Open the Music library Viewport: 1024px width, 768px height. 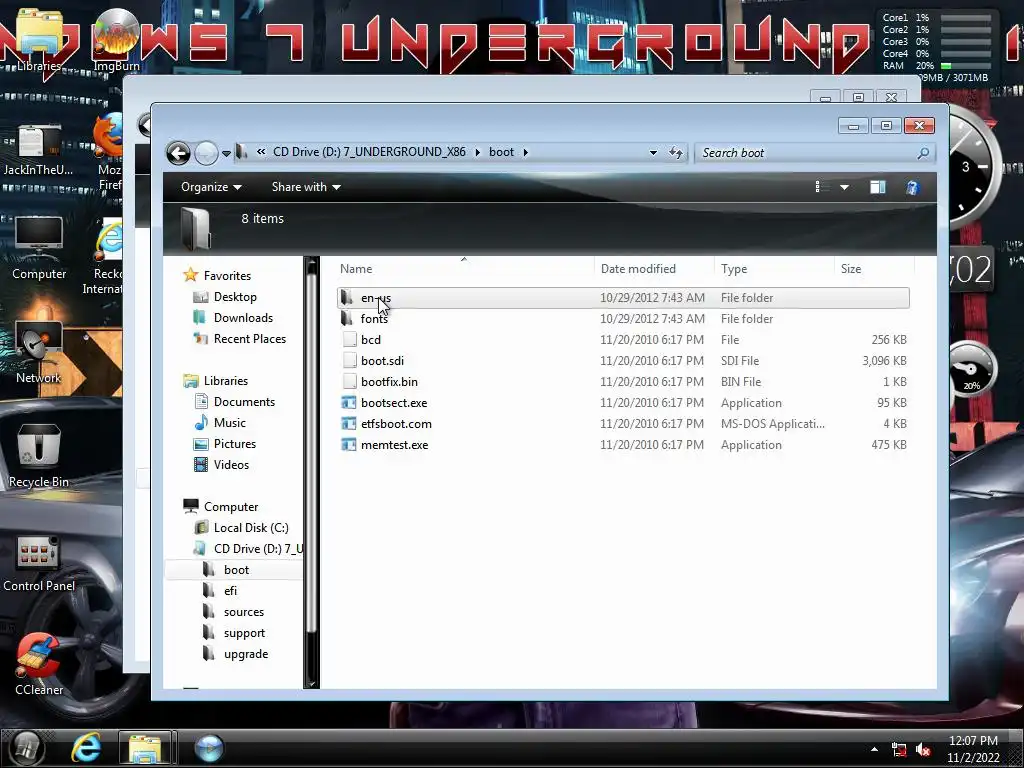(x=230, y=423)
